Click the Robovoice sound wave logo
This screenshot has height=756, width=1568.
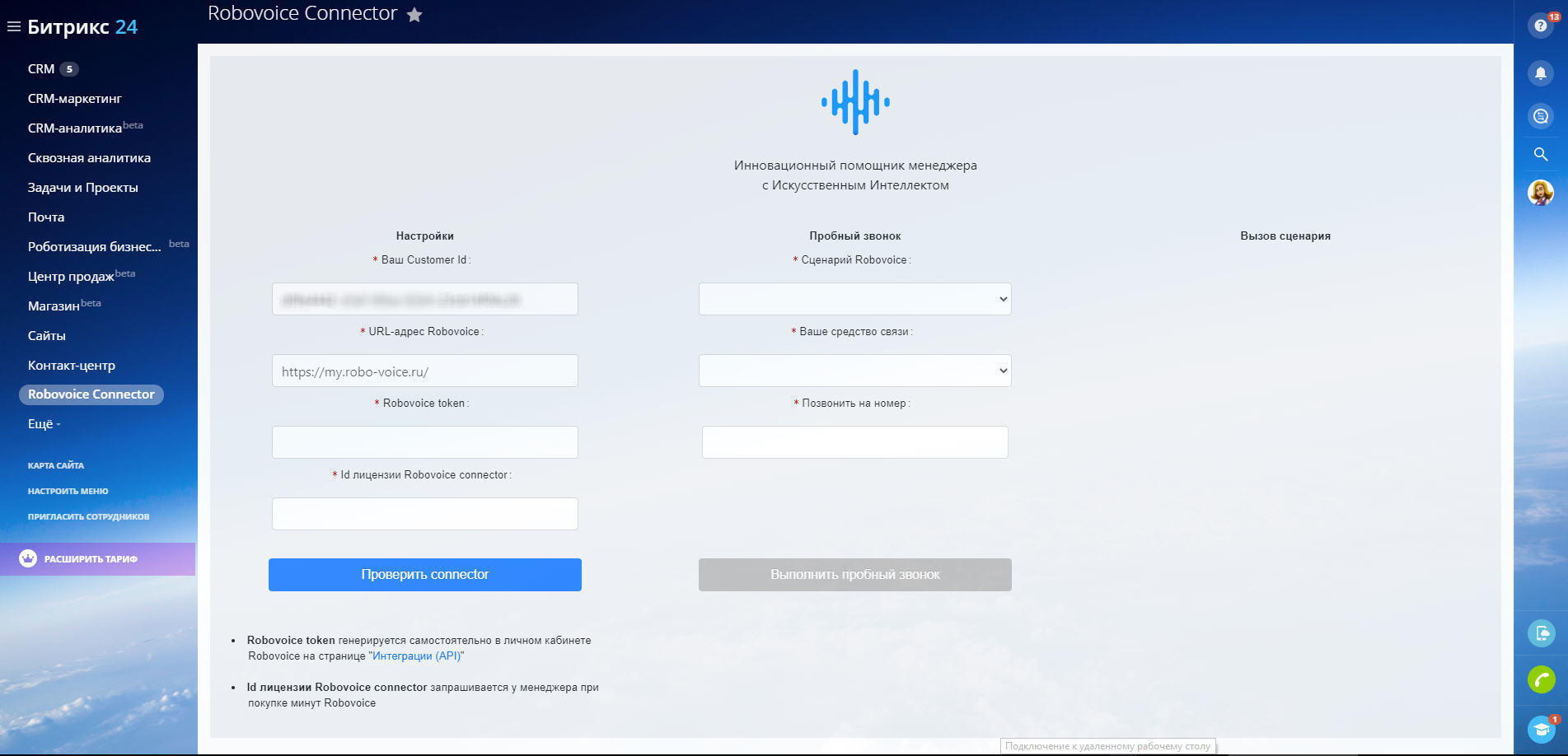pos(855,102)
